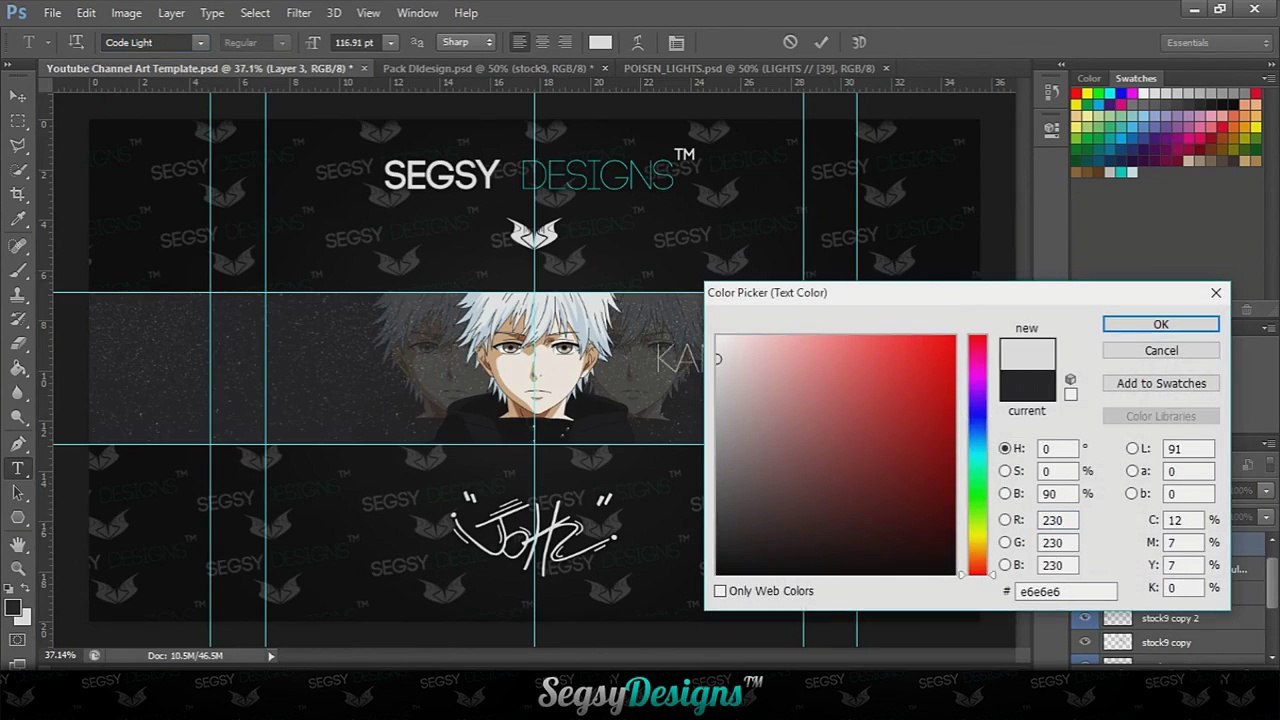This screenshot has width=1280, height=720.
Task: Select the Path Selection tool
Action: point(18,493)
